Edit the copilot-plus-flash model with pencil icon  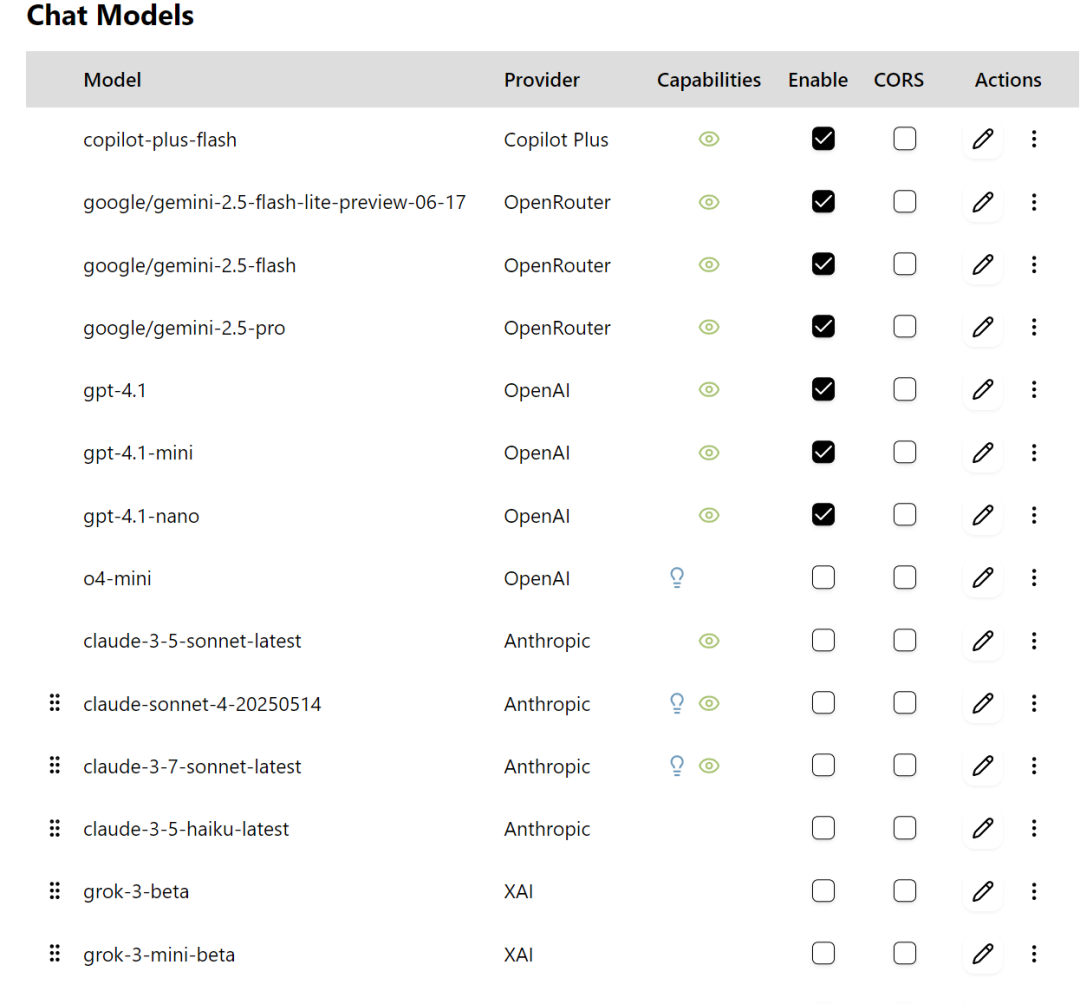coord(982,139)
